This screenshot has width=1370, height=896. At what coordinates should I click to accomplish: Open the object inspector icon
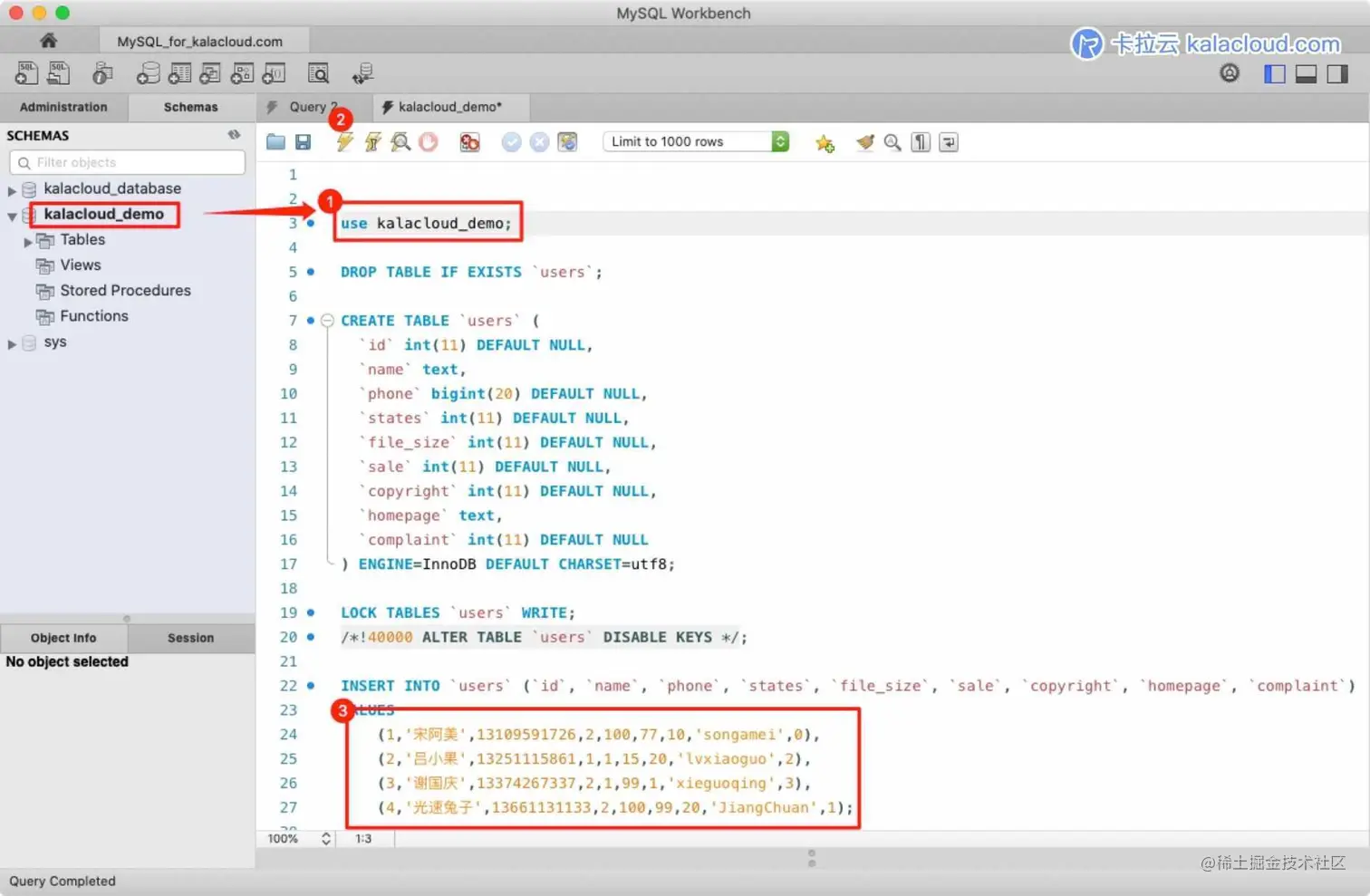[102, 73]
